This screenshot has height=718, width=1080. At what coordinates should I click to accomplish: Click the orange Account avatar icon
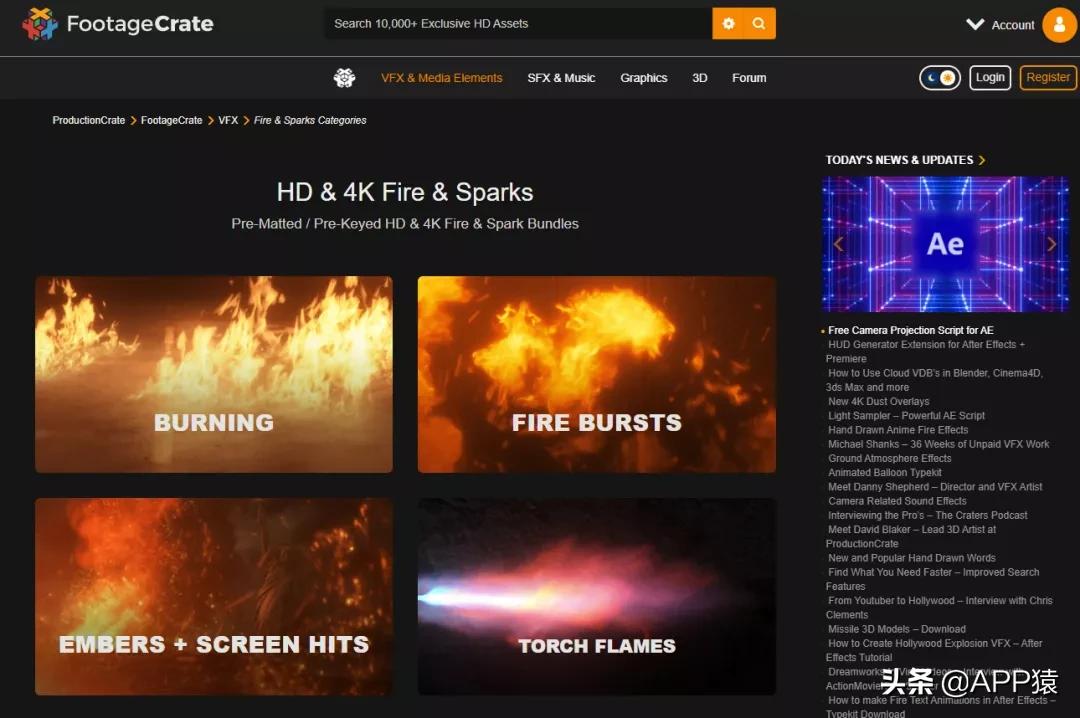point(1059,25)
